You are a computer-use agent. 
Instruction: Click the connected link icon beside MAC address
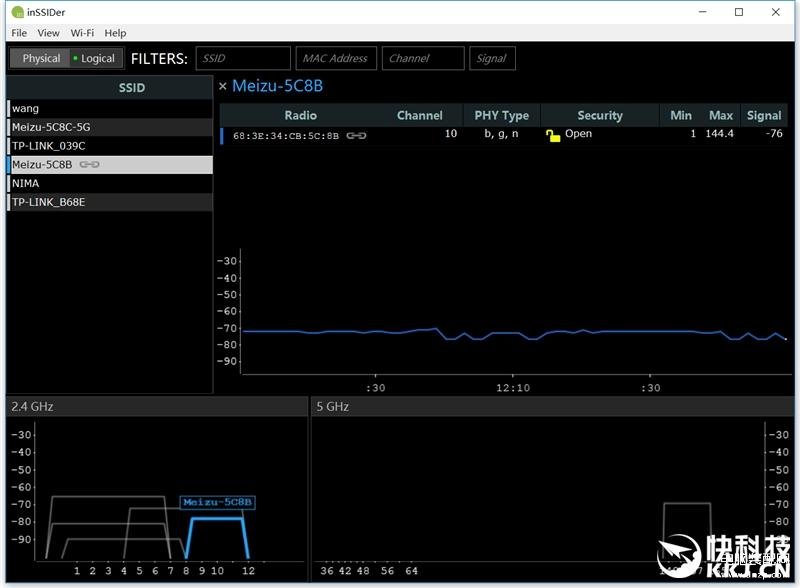(356, 136)
